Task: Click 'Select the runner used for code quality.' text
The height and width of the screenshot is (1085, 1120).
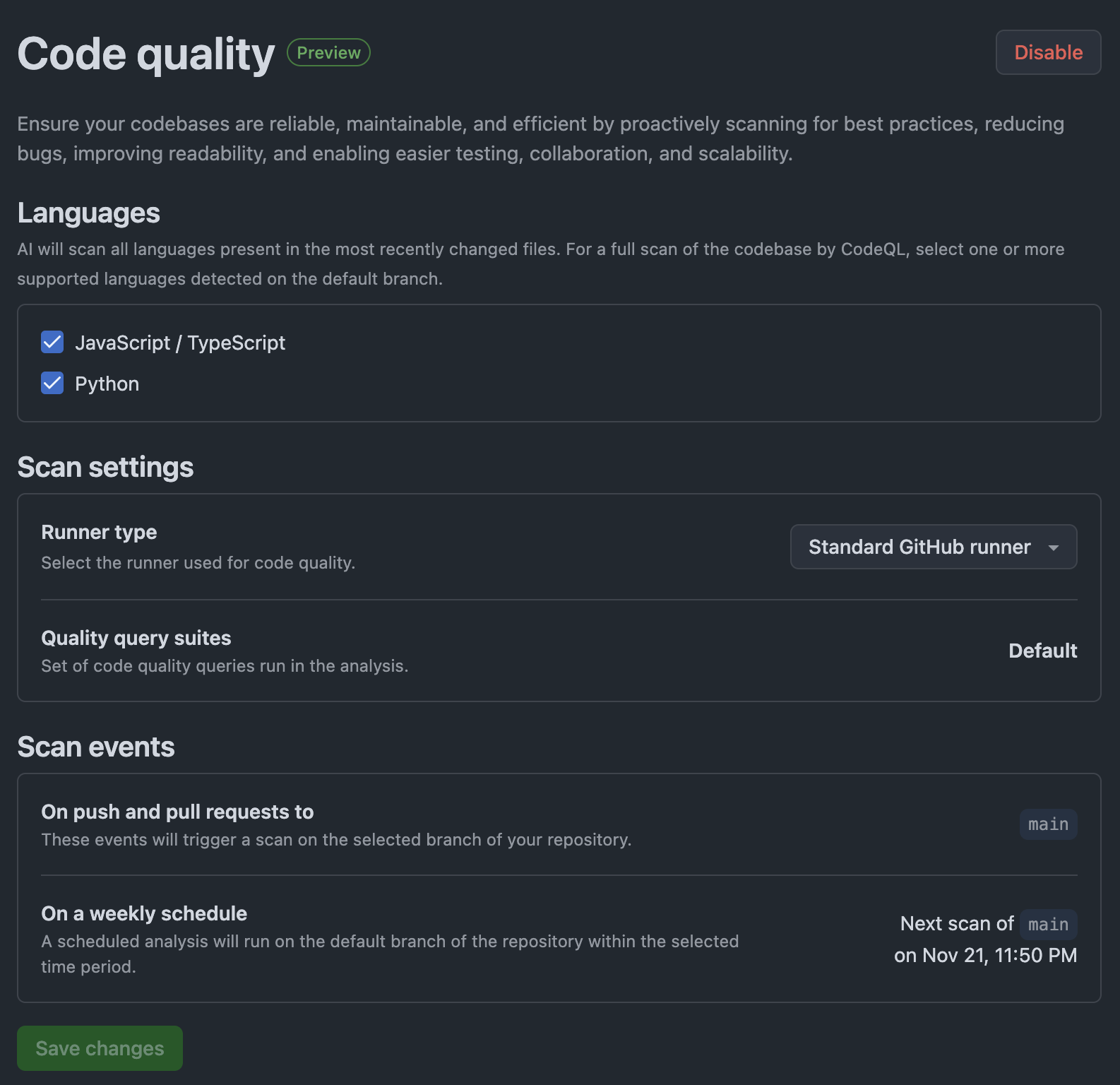Action: (x=198, y=563)
